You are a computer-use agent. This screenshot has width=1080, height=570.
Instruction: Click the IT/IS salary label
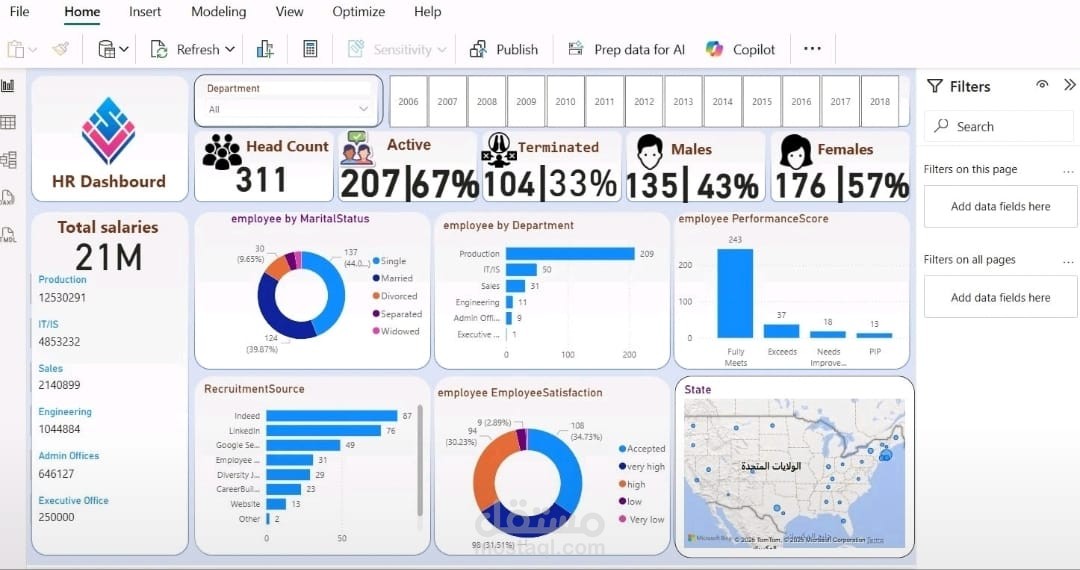(48, 324)
